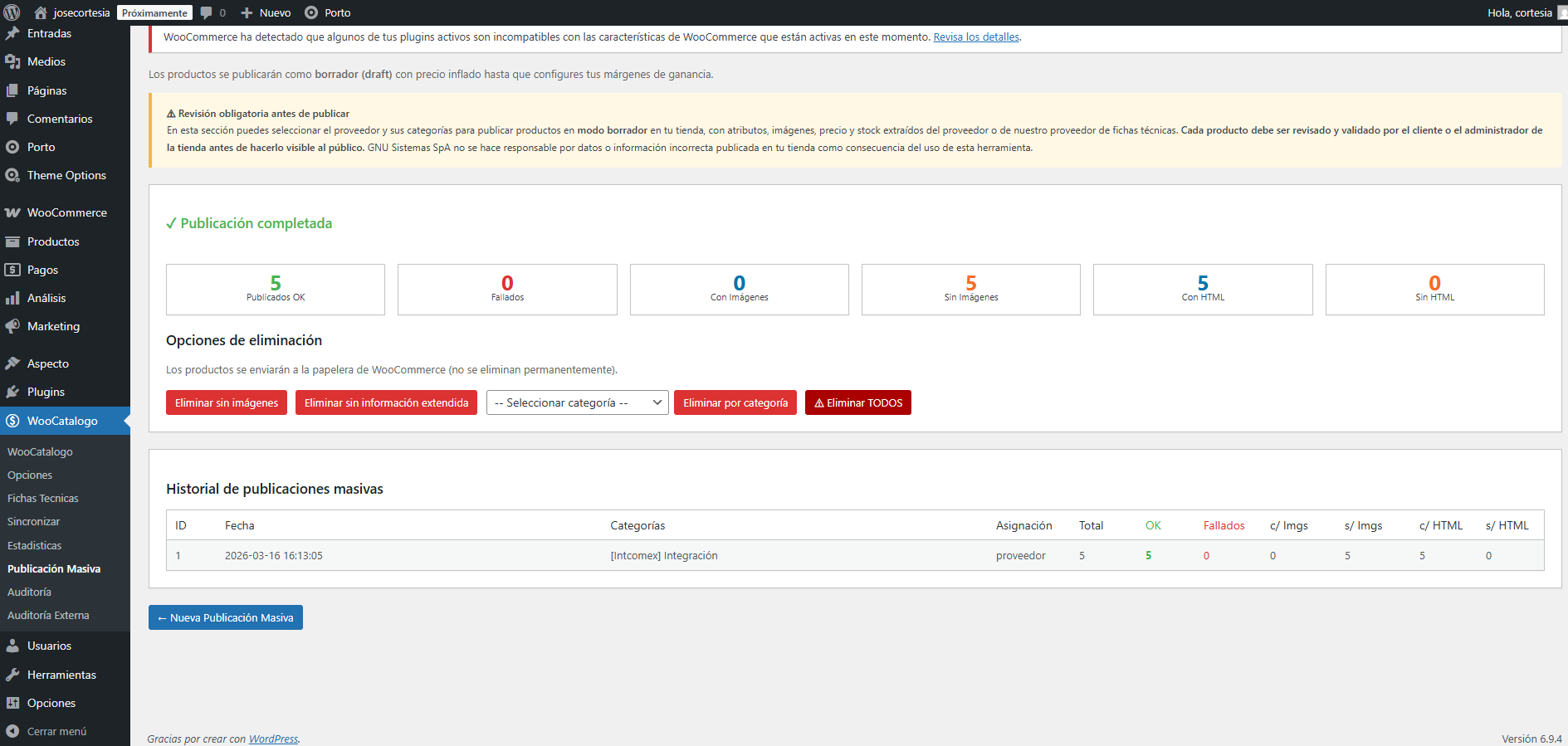Image resolution: width=1568 pixels, height=746 pixels.
Task: Click the Fallados stat card
Action: [x=507, y=290]
